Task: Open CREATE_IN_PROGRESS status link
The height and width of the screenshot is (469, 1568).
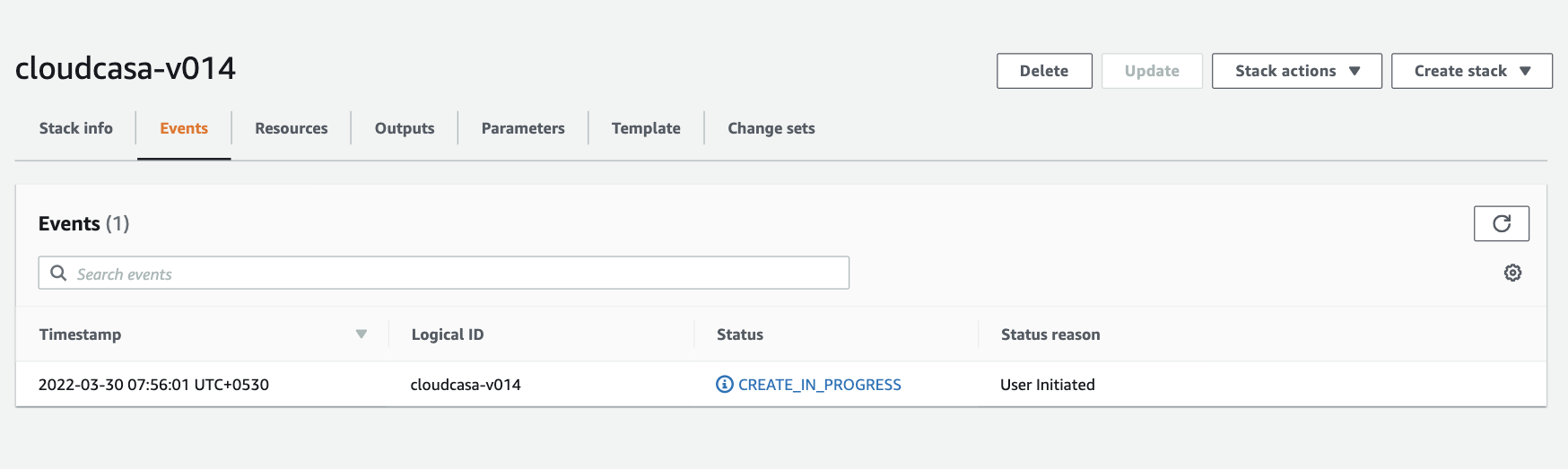Action: click(x=820, y=385)
